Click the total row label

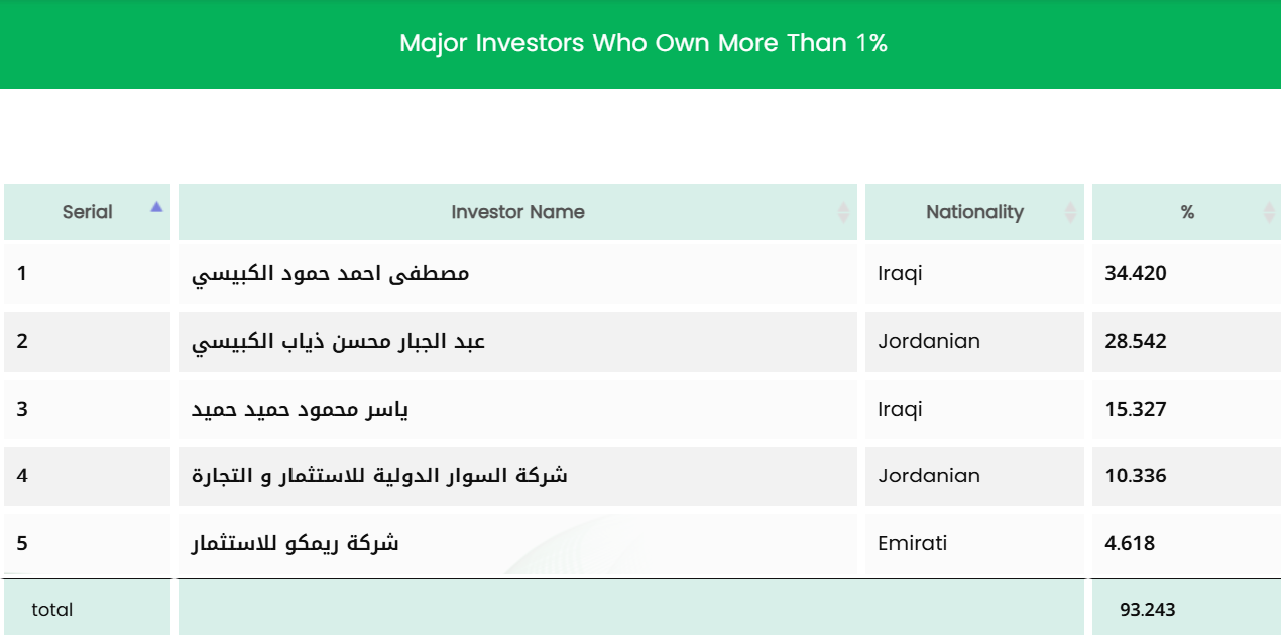pos(52,610)
